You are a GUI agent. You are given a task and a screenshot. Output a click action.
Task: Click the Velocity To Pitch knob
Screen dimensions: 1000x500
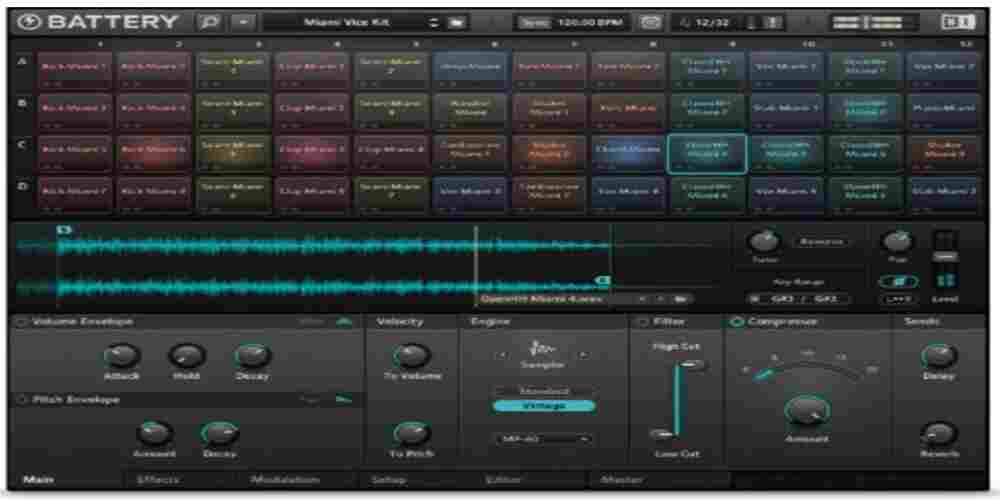pyautogui.click(x=412, y=434)
